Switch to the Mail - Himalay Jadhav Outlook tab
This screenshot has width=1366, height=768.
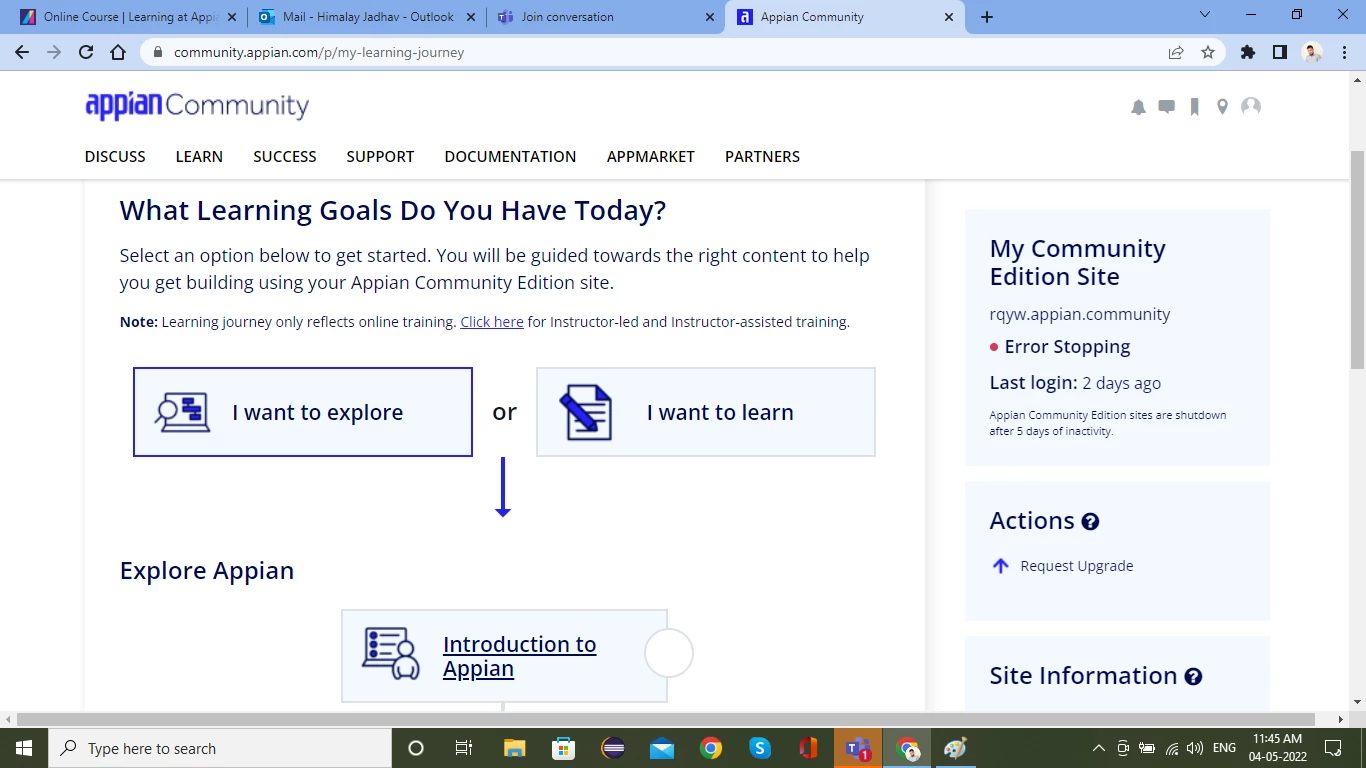click(x=366, y=17)
